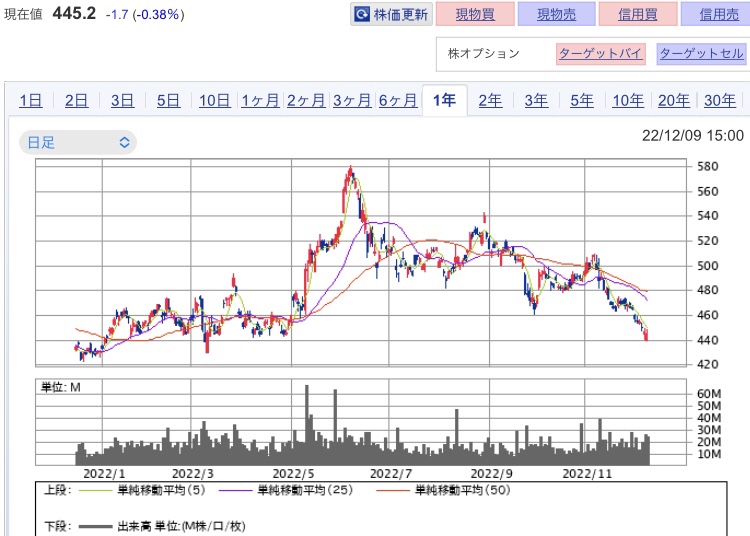This screenshot has width=750, height=536.
Task: Click the ターゲットバイ option link
Action: click(x=600, y=54)
